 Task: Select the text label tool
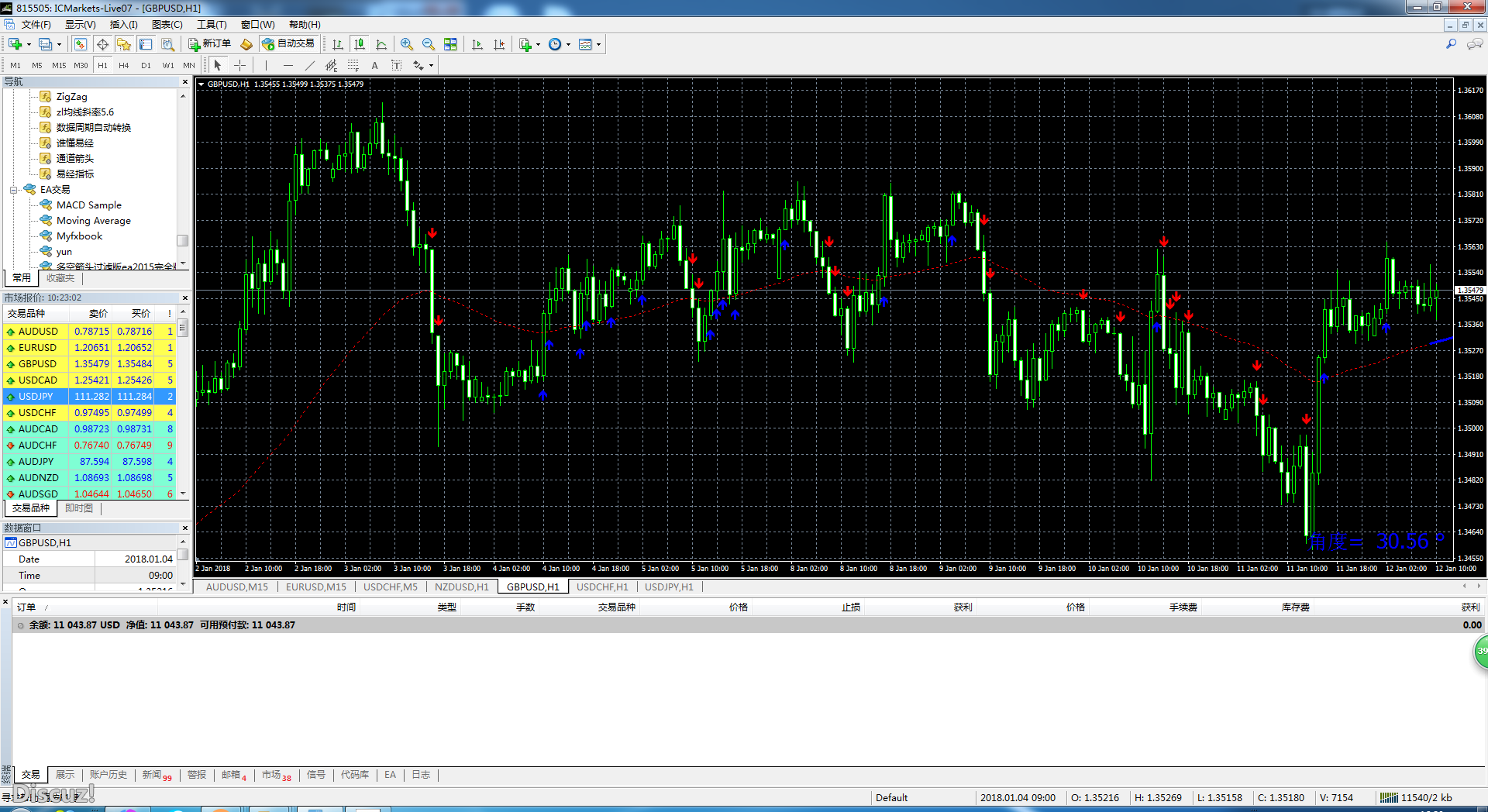point(396,66)
